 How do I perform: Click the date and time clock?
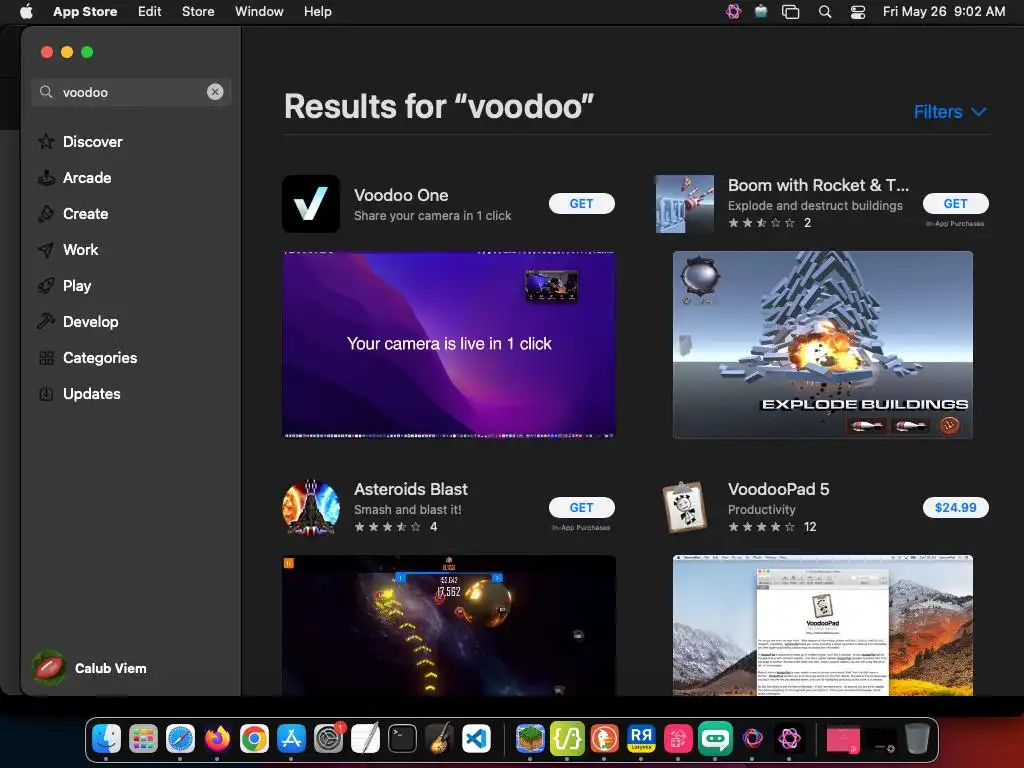944,11
